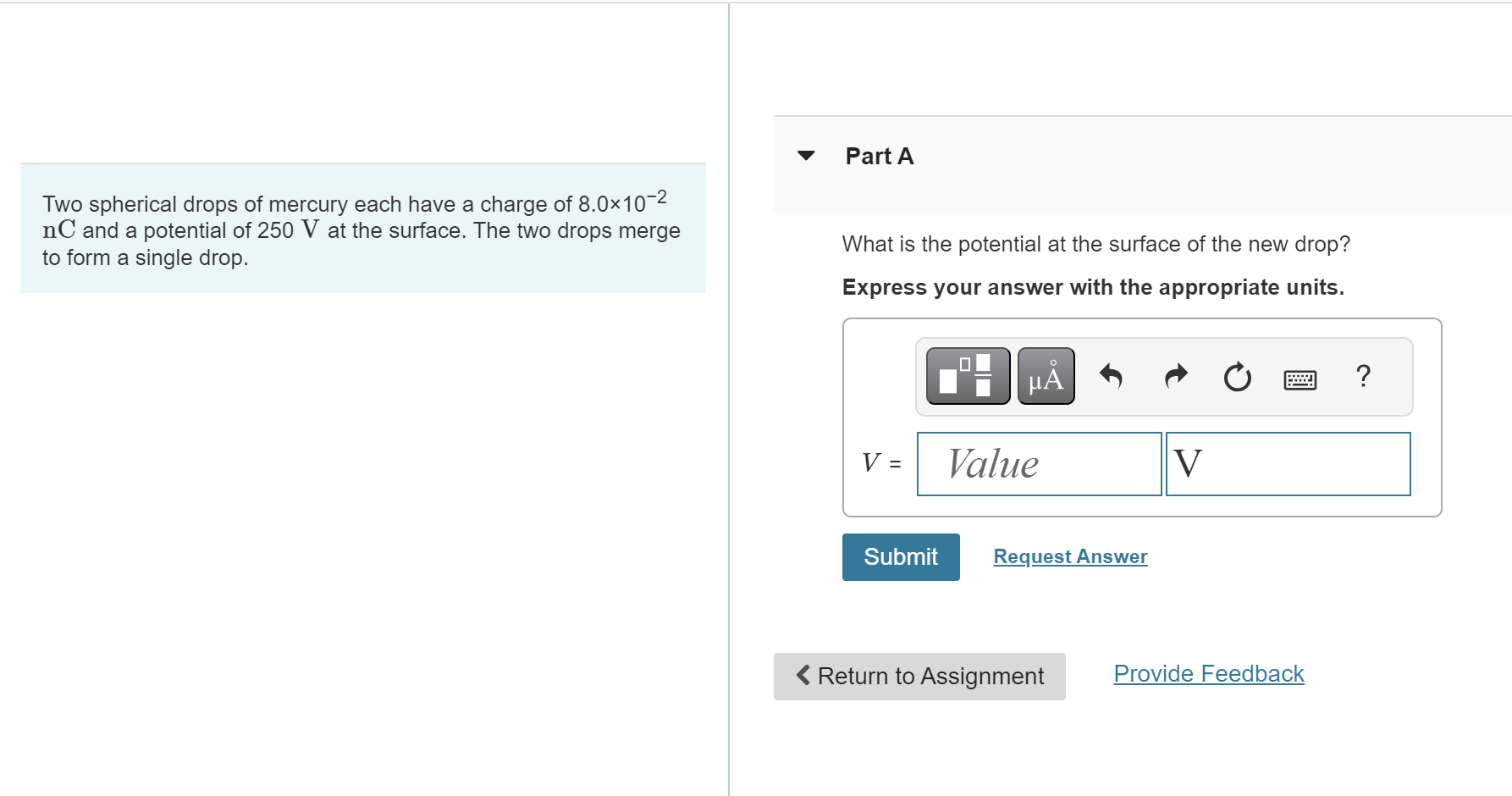
Task: Click the back arrow on Return to Assignment
Action: tap(801, 676)
